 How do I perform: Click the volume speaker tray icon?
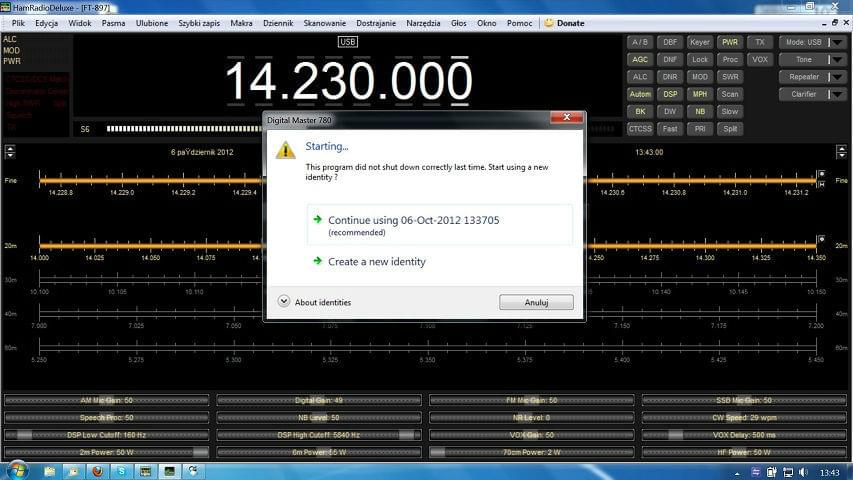click(804, 472)
